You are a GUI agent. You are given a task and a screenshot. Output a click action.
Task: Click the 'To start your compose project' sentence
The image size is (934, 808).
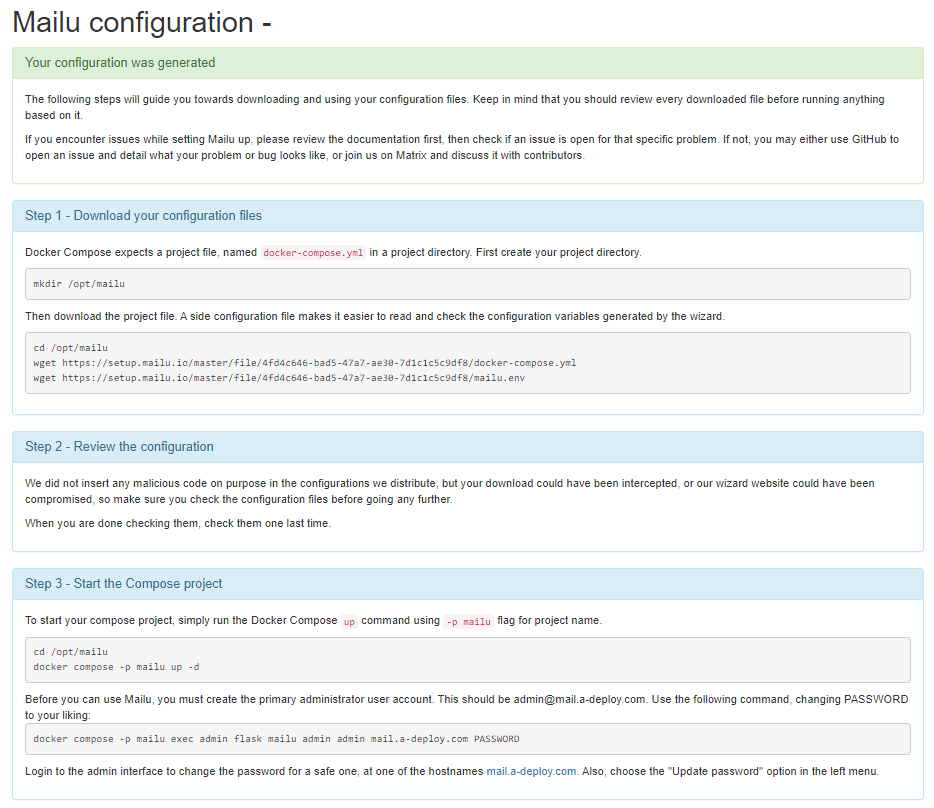point(313,620)
